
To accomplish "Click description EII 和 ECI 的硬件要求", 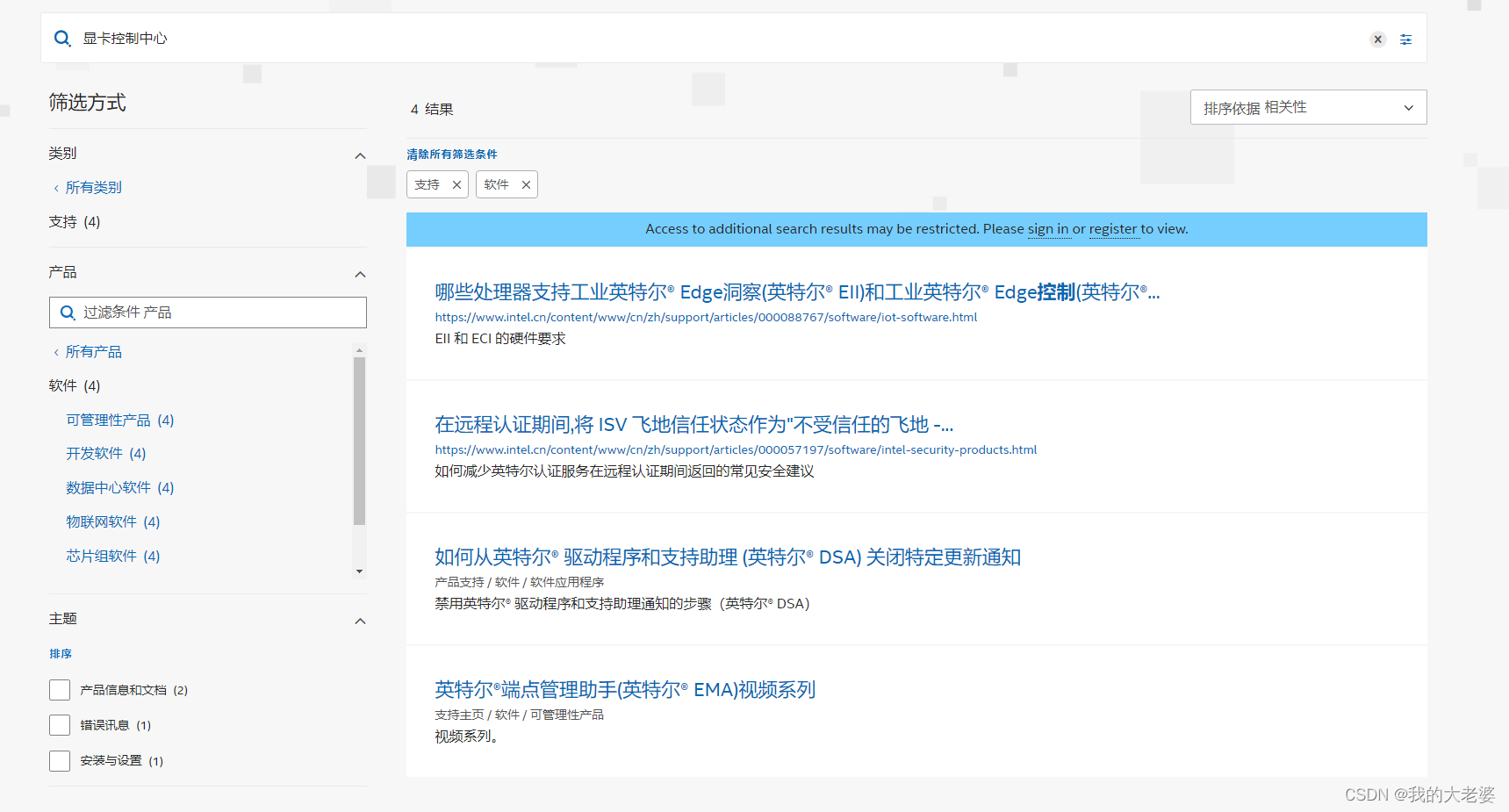I will point(500,339).
